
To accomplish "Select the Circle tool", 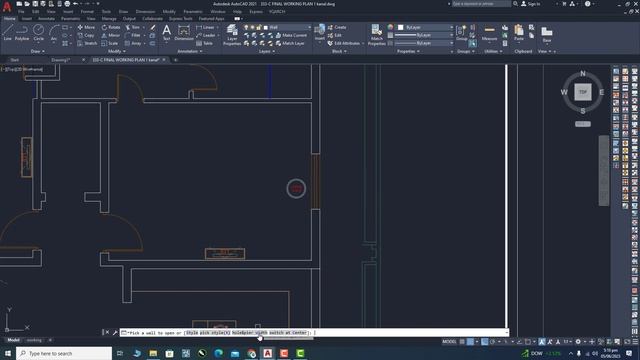I will pyautogui.click(x=38, y=32).
